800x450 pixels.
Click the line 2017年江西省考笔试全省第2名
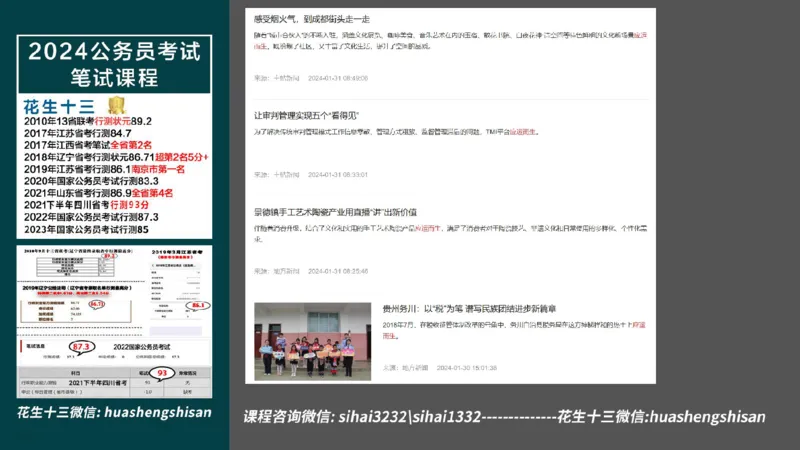pyautogui.click(x=88, y=145)
